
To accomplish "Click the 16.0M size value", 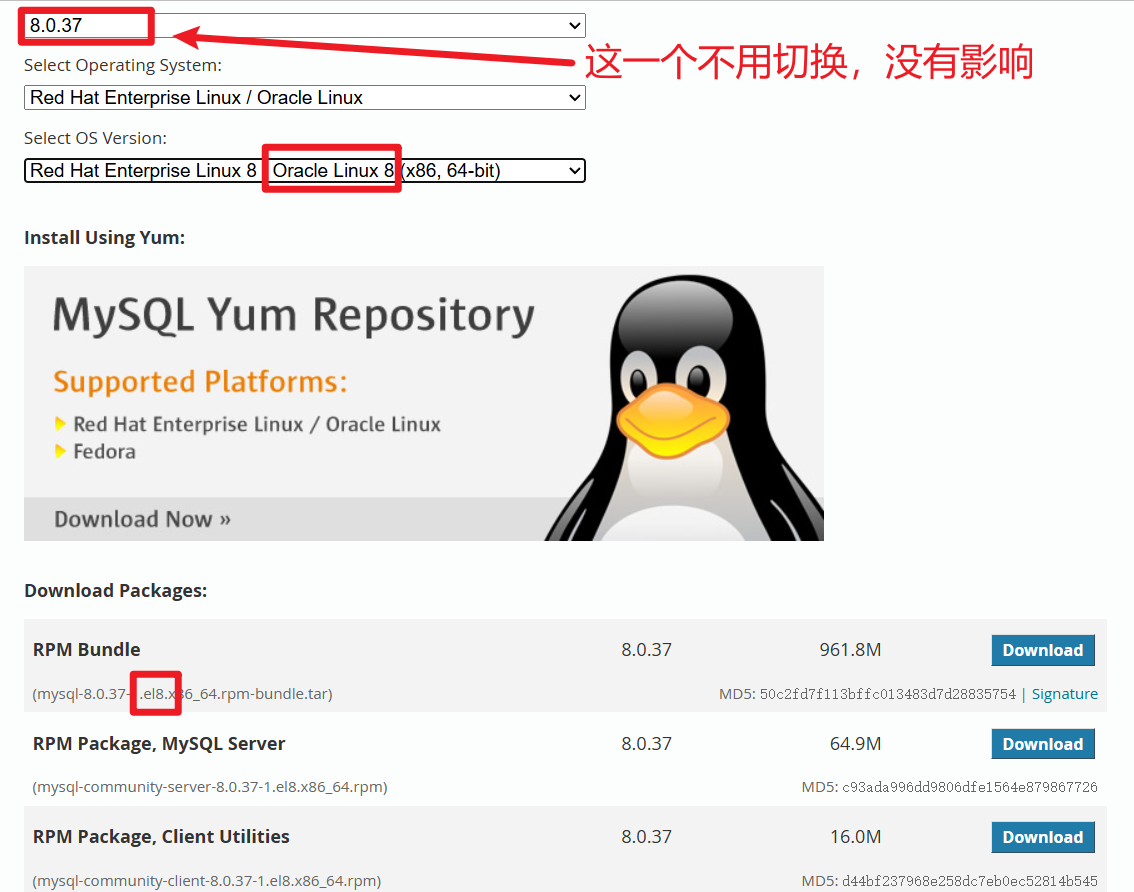I will point(856,837).
